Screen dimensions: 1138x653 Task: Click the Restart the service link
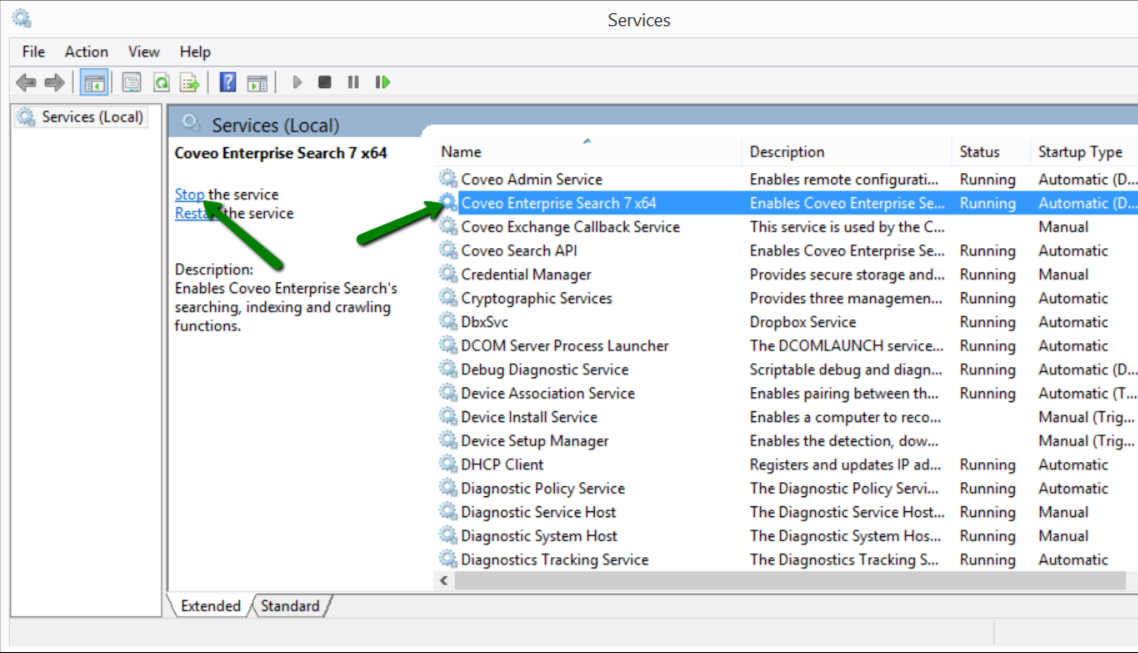pos(197,213)
